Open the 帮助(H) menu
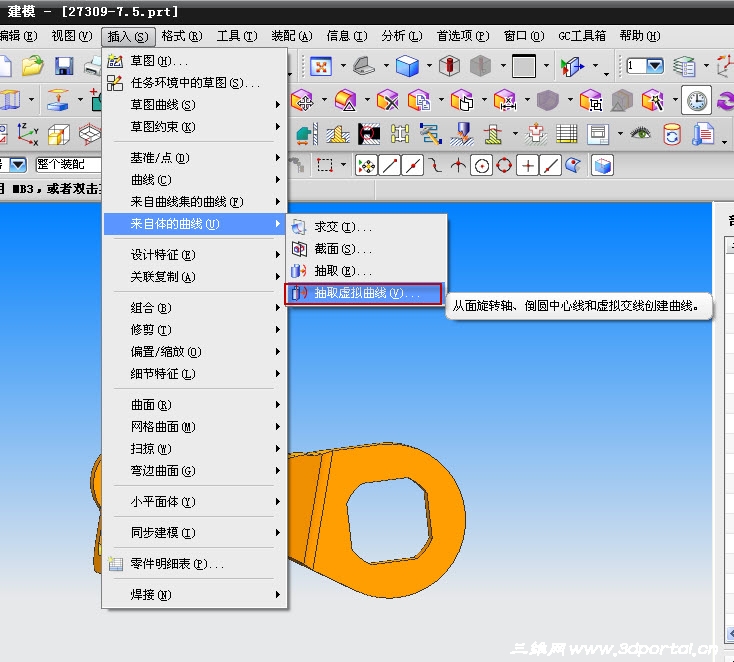Image resolution: width=734 pixels, height=662 pixels. 640,36
